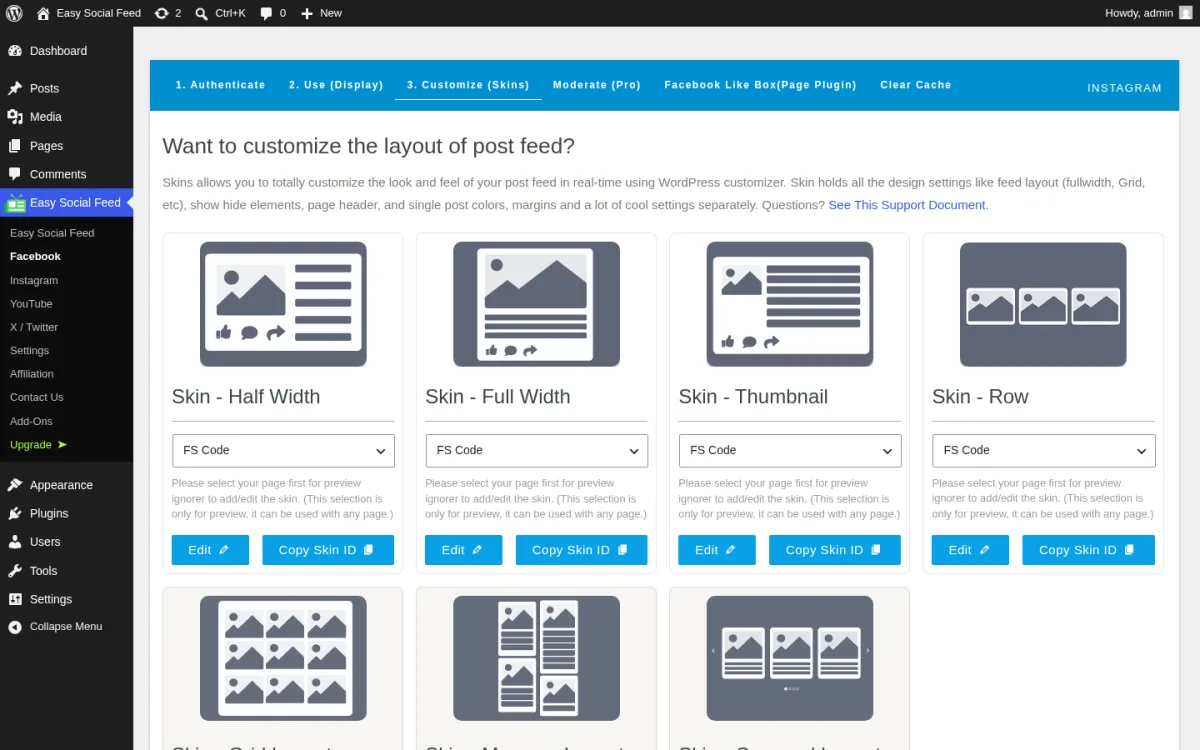The height and width of the screenshot is (750, 1200).
Task: Open Facebook Like Box(Page Plugin) tab
Action: coord(760,85)
